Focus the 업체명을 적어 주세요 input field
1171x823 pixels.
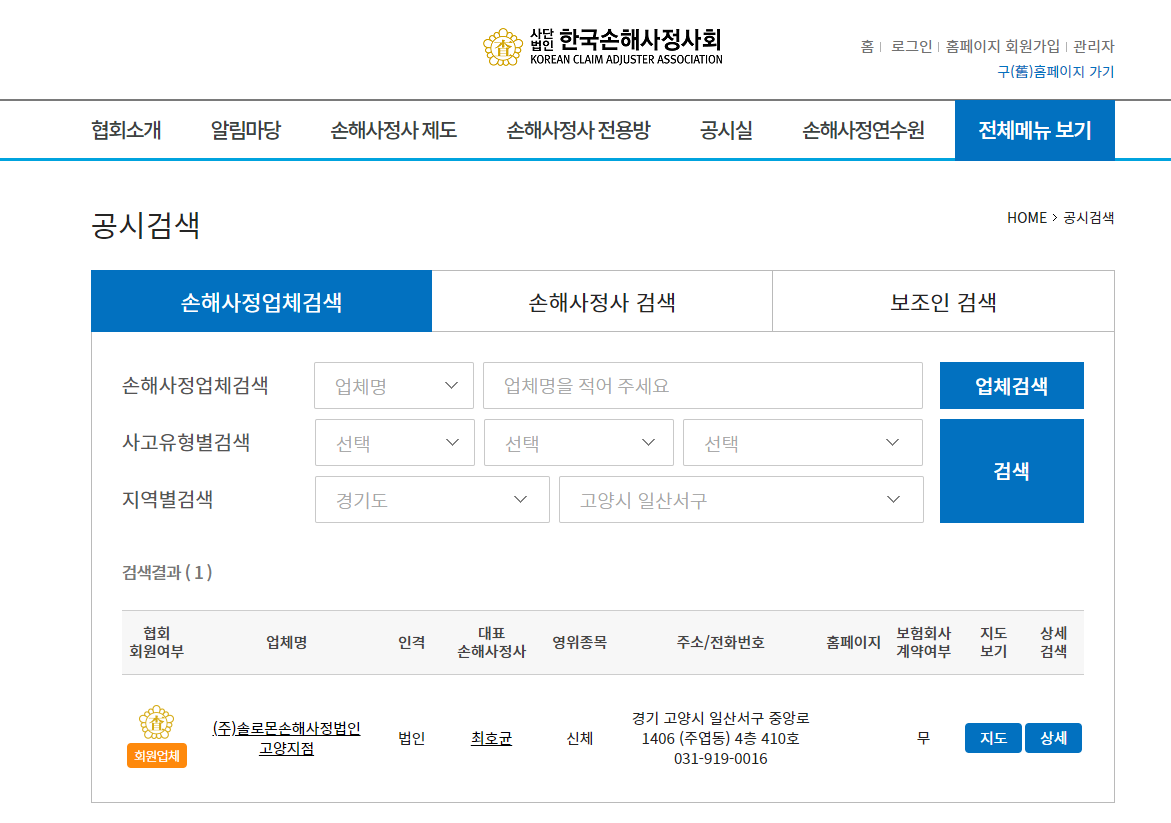pyautogui.click(x=703, y=385)
